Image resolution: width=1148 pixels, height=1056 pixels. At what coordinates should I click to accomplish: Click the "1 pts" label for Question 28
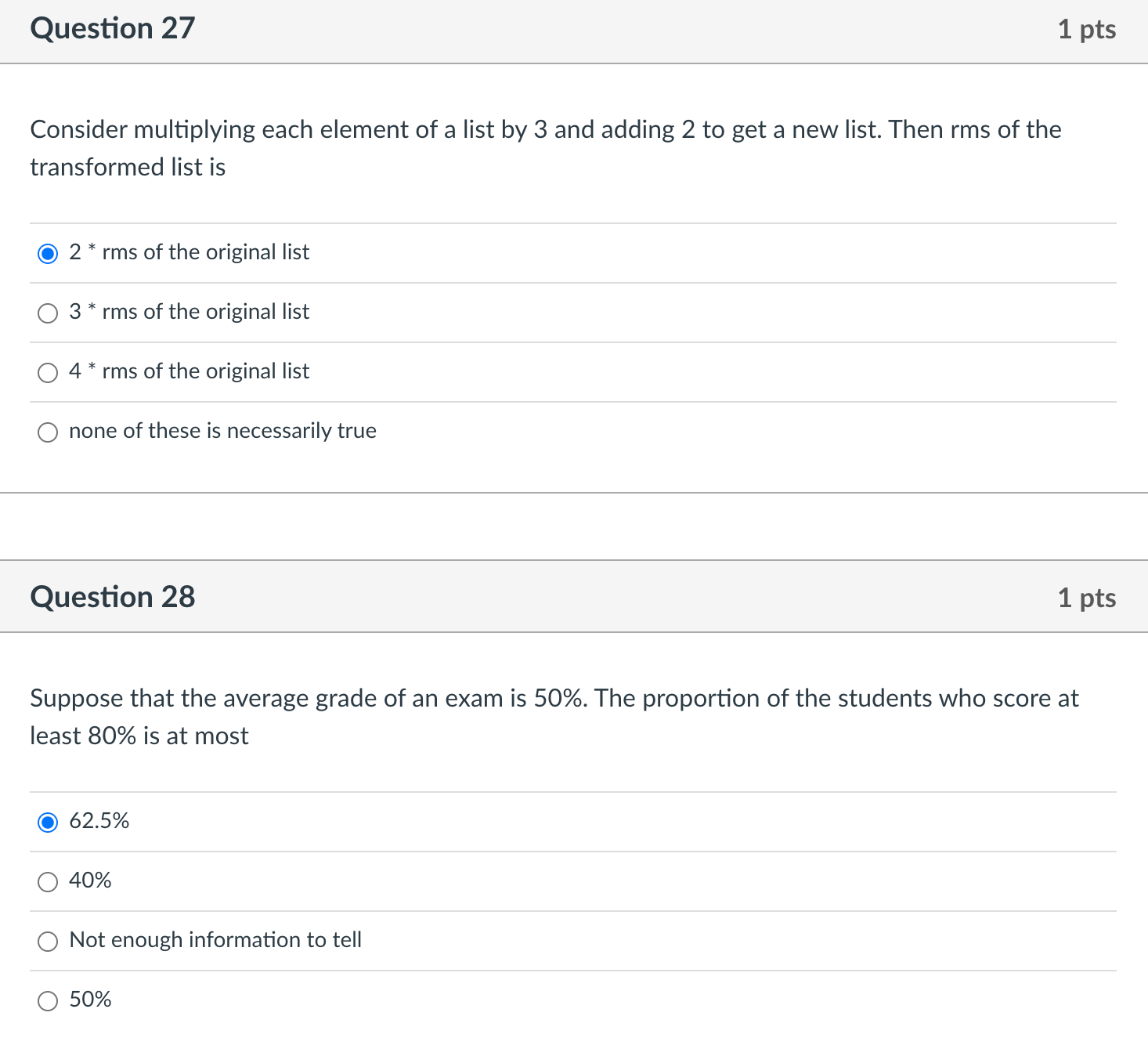pyautogui.click(x=1087, y=598)
